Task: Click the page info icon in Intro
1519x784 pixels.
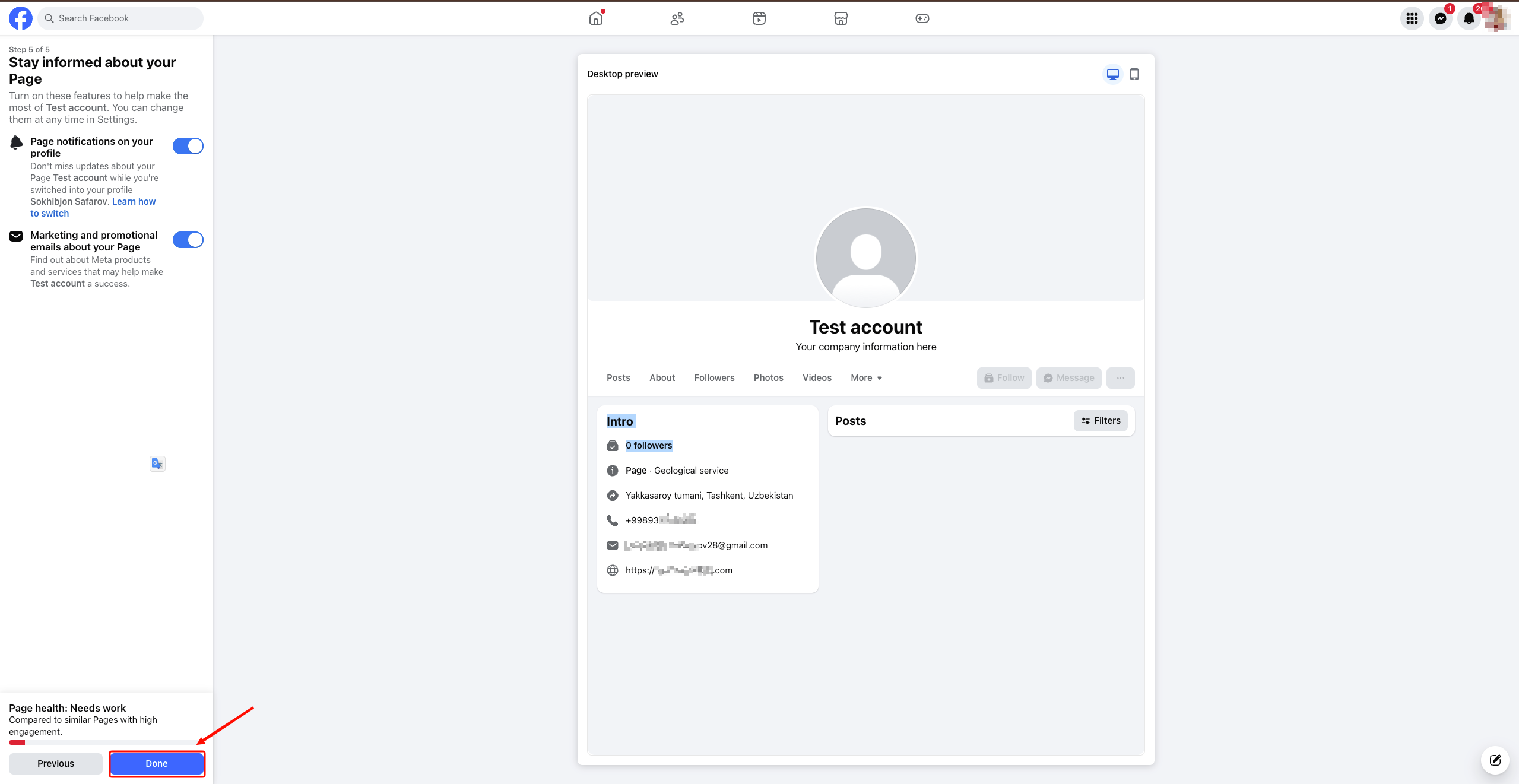Action: [x=613, y=471]
